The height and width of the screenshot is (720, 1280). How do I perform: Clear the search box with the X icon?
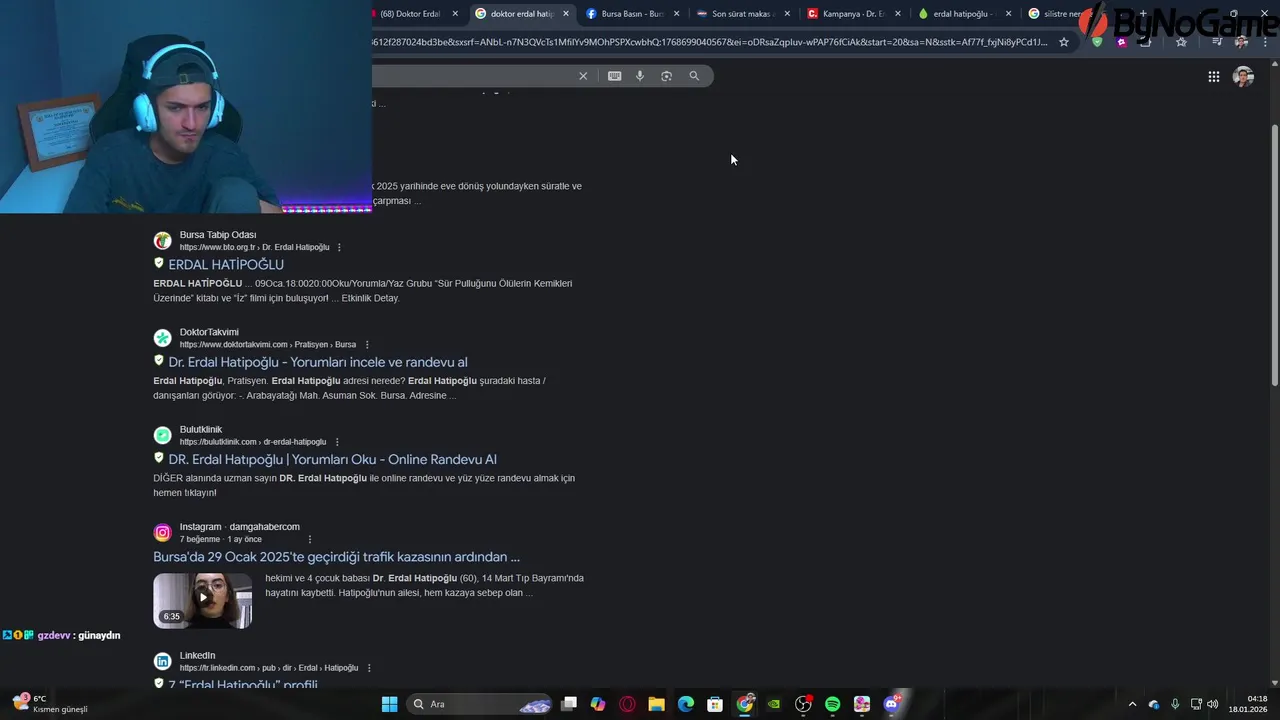(583, 76)
